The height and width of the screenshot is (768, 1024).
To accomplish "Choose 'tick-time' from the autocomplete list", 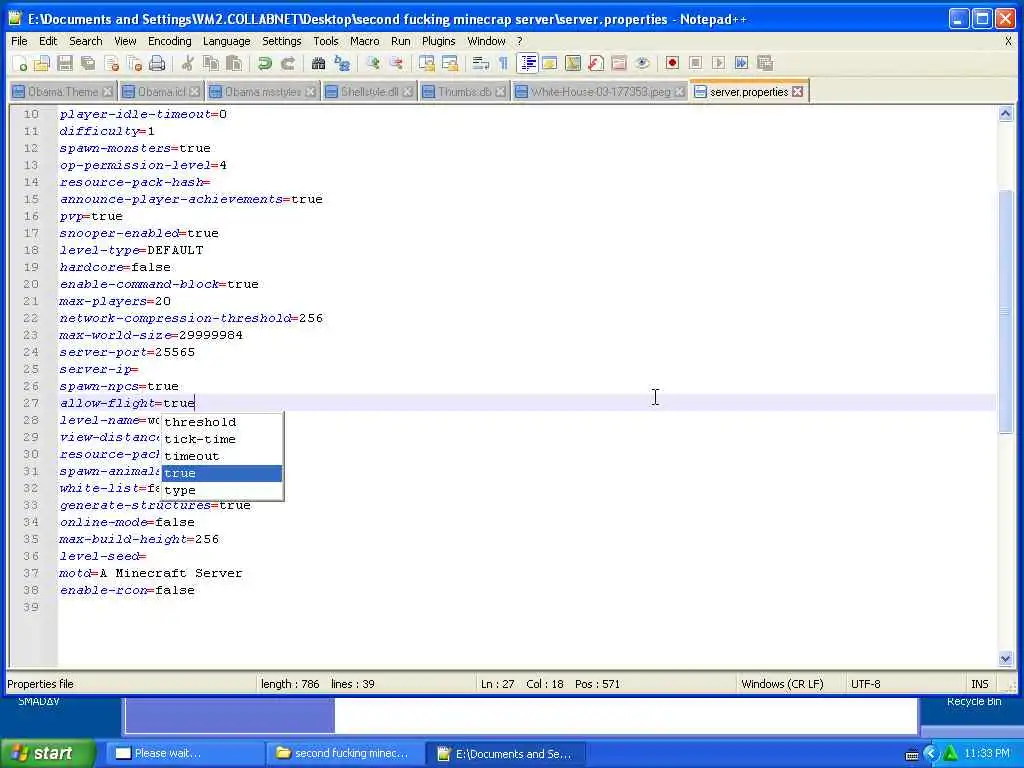I will point(222,439).
